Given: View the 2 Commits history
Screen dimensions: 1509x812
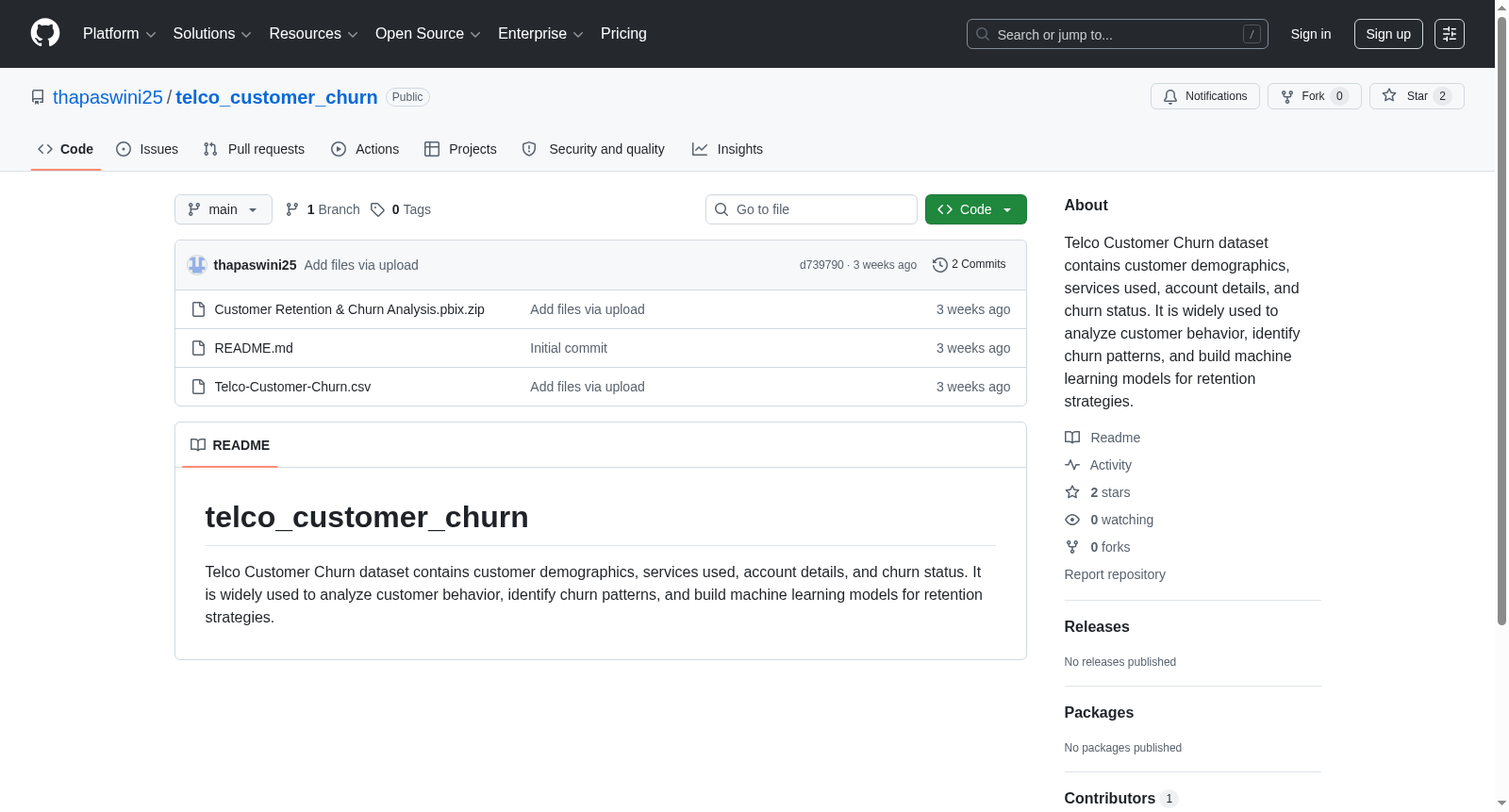Looking at the screenshot, I should tap(970, 265).
